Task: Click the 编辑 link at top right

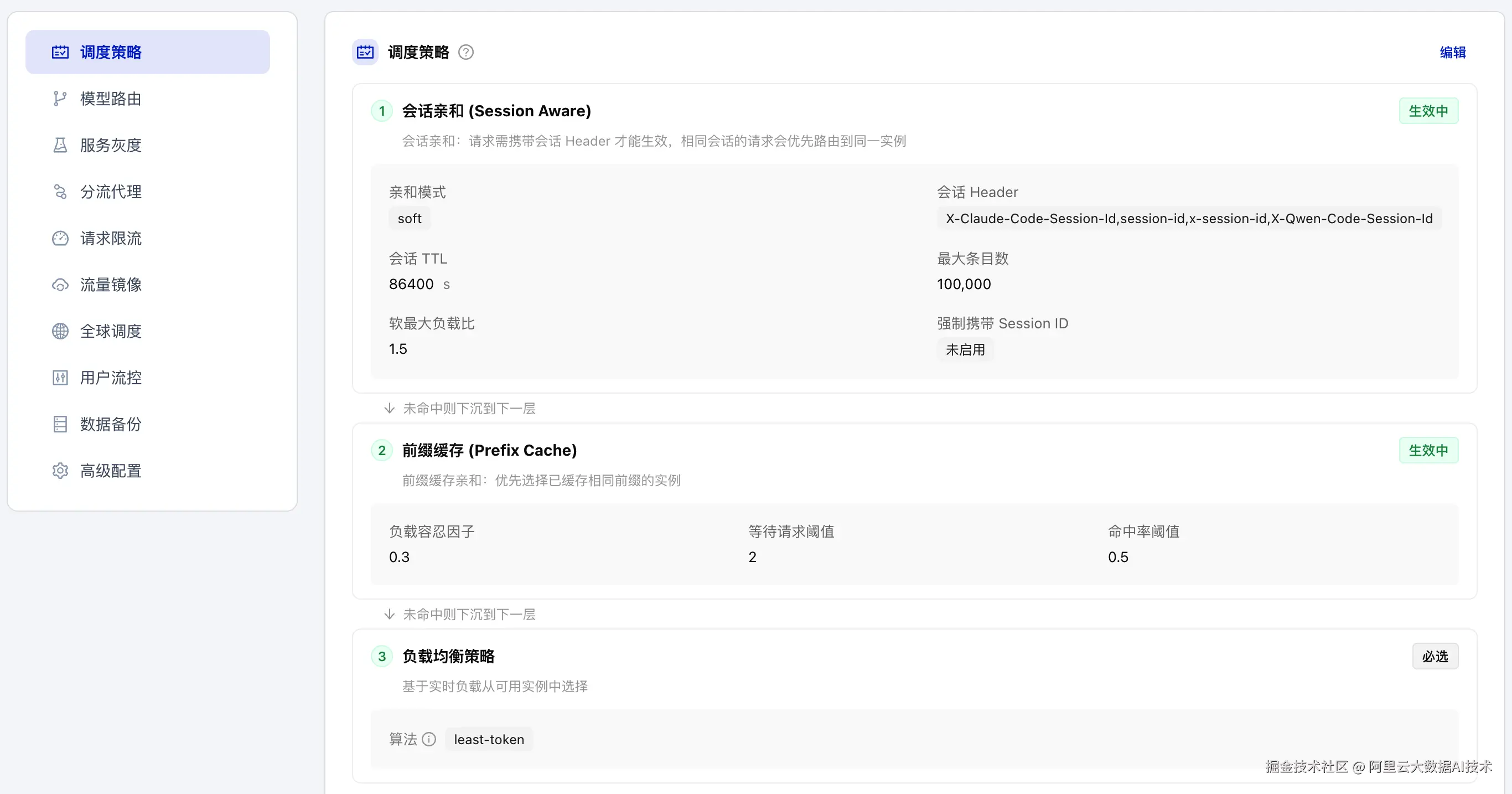Action: point(1453,52)
